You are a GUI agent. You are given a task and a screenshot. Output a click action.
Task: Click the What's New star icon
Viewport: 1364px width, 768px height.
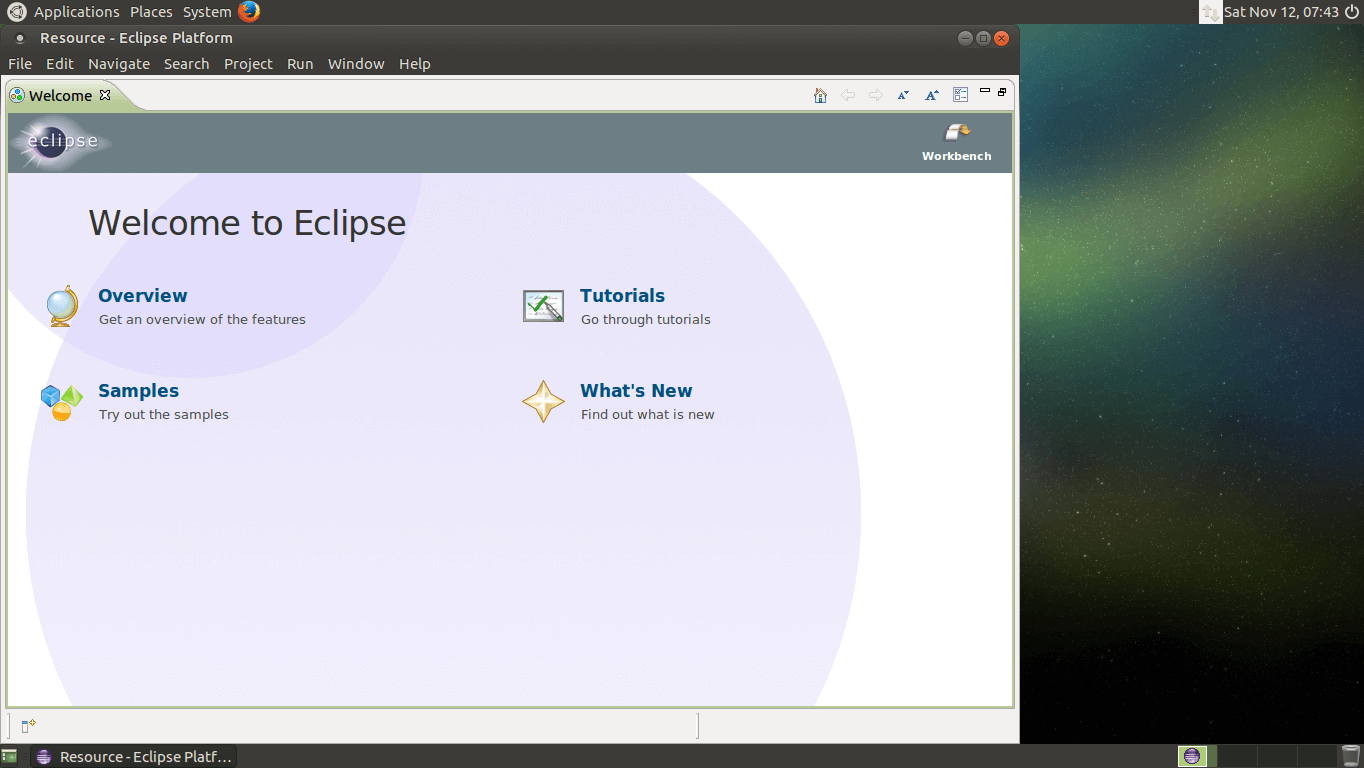[543, 401]
